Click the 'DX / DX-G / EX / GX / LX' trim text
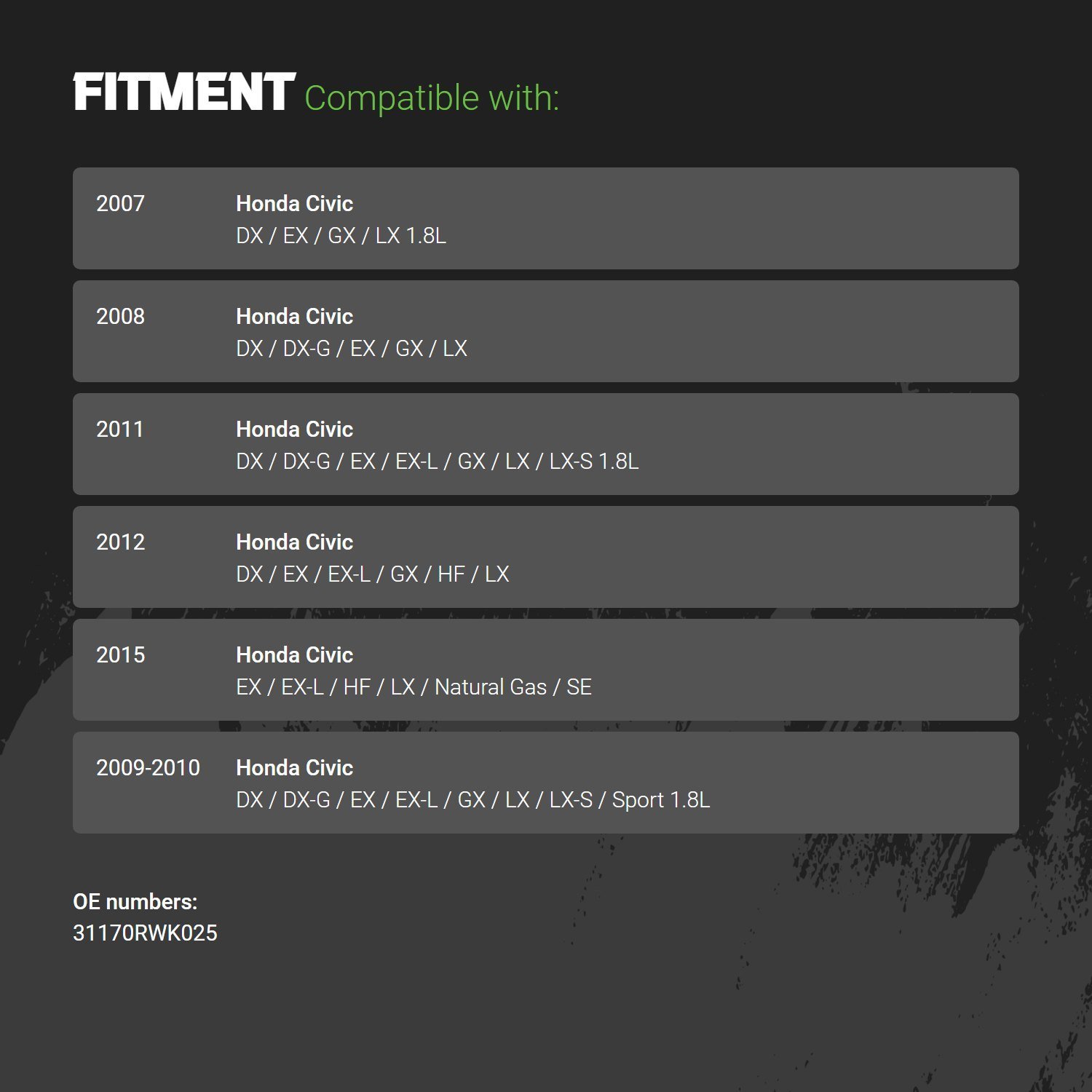 pyautogui.click(x=351, y=349)
